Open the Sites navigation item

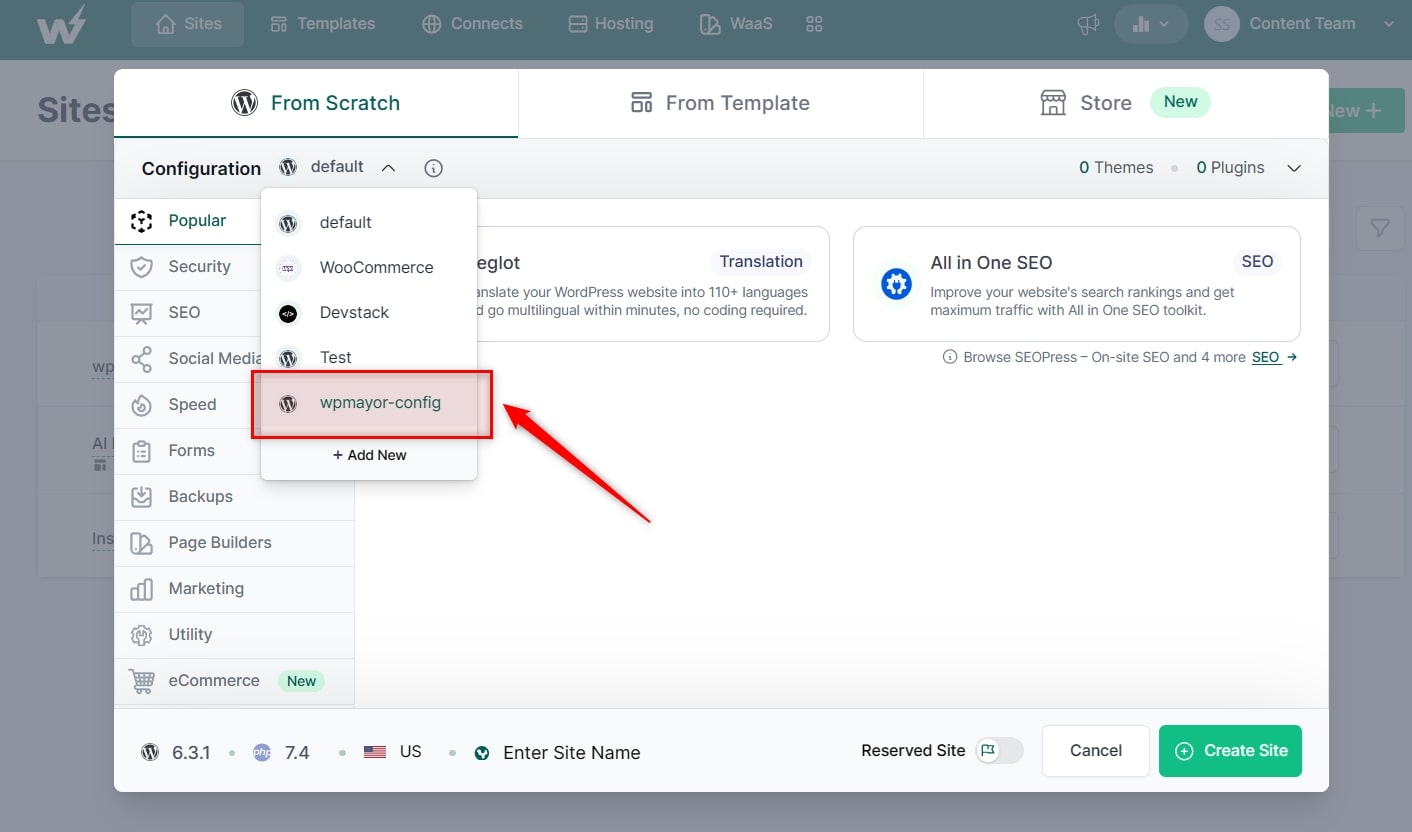tap(188, 24)
